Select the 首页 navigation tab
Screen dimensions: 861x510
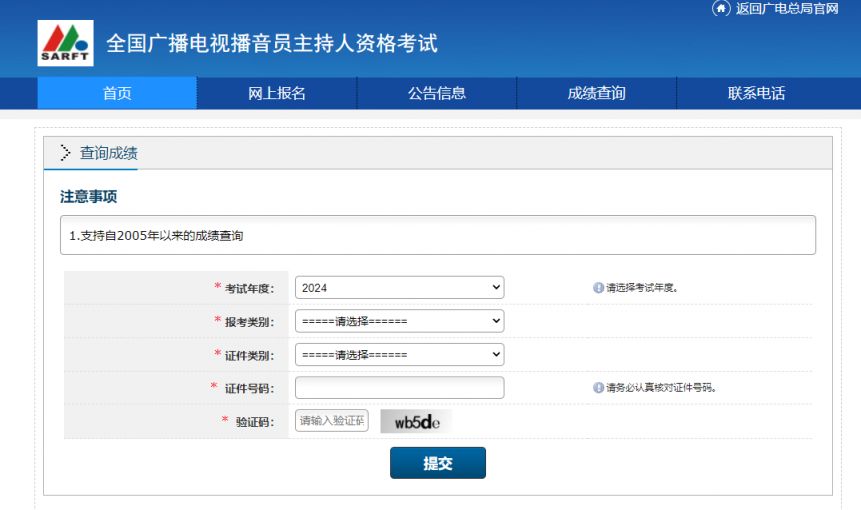pyautogui.click(x=117, y=93)
